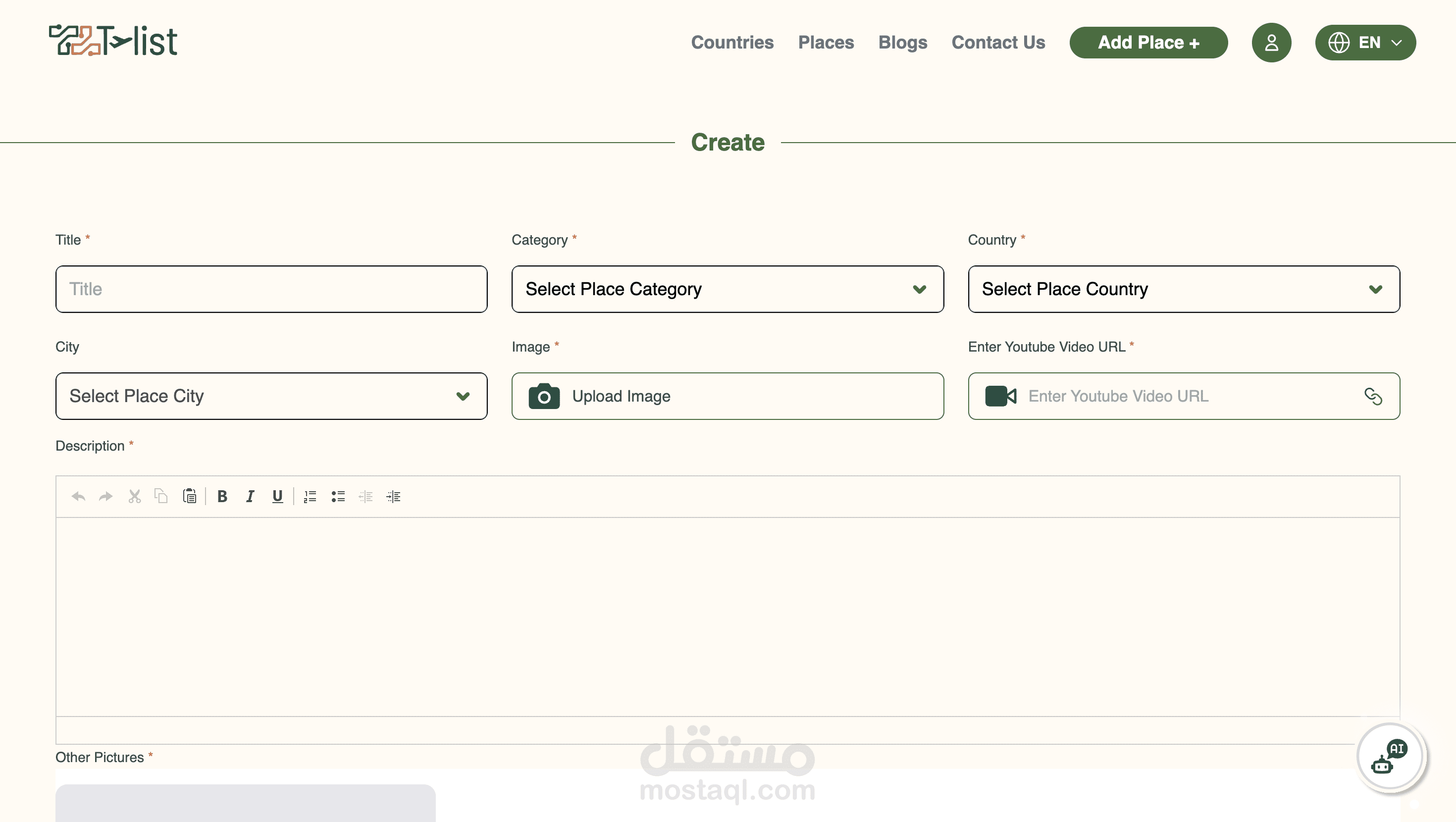Toggle underline formatting in description editor
This screenshot has height=822, width=1456.
tap(277, 496)
